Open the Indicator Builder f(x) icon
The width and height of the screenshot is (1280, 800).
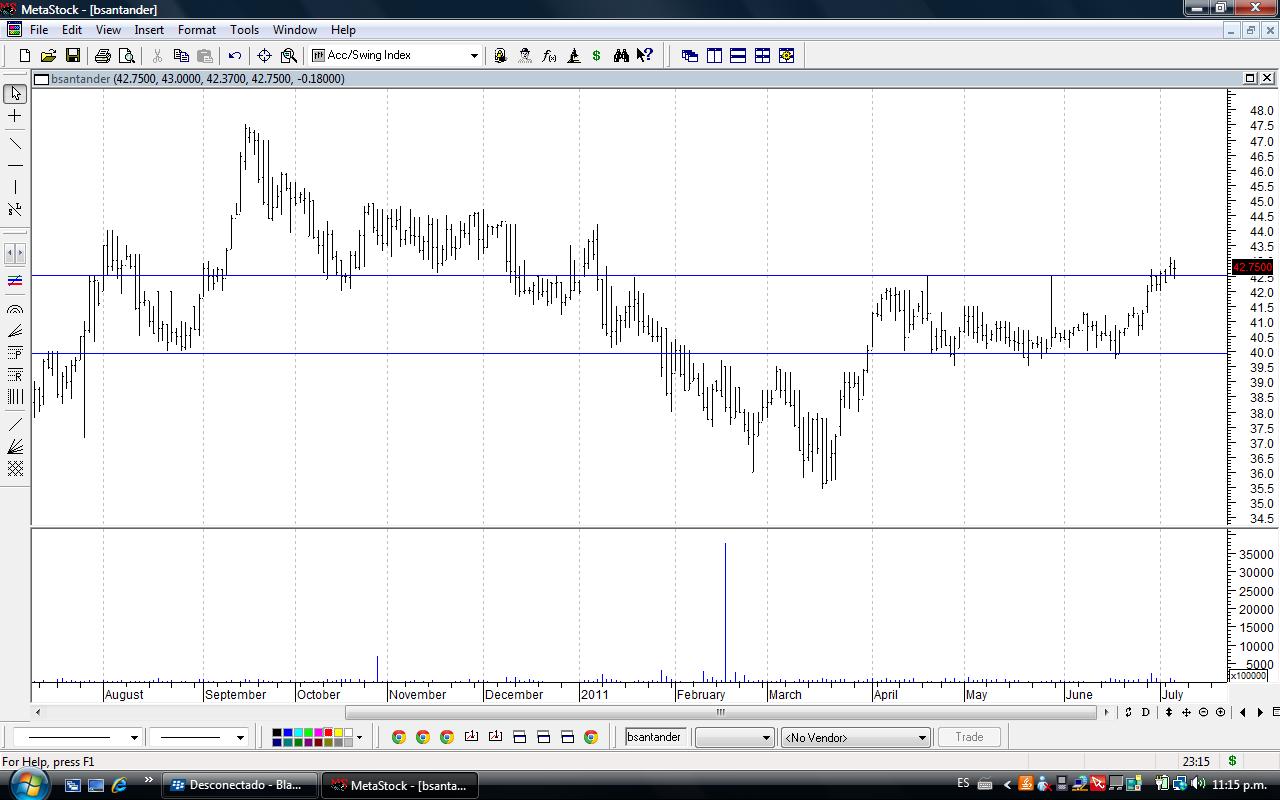click(549, 56)
